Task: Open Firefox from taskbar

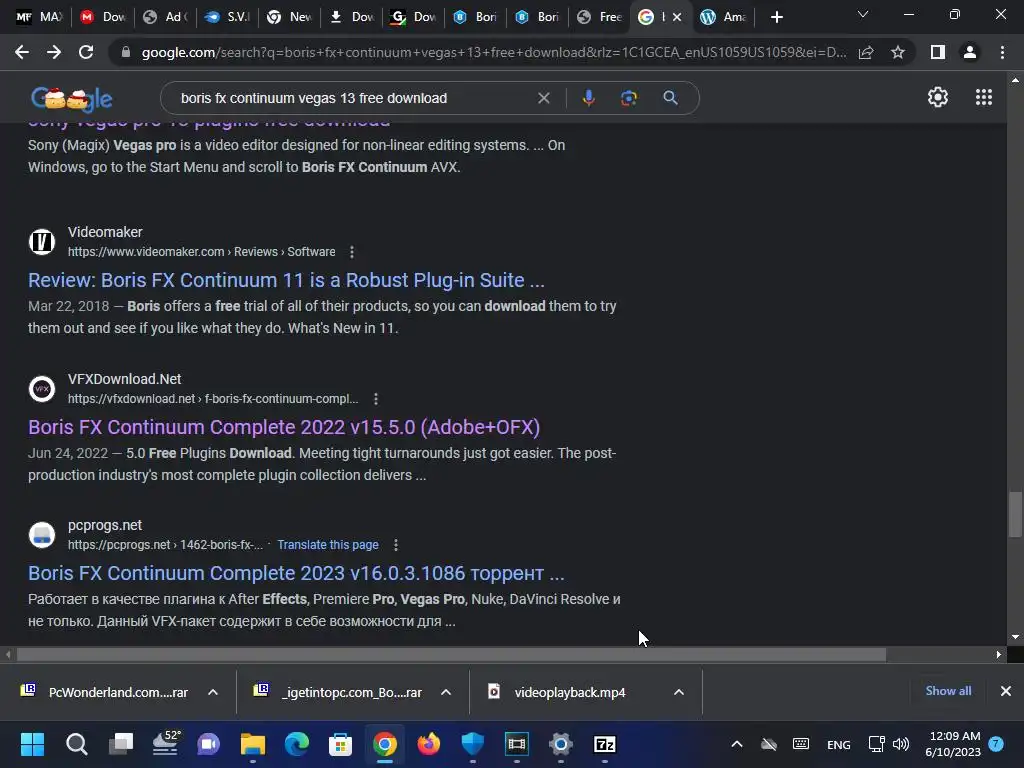Action: 428,744
